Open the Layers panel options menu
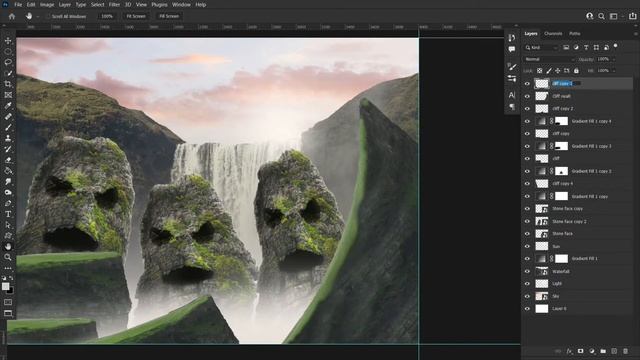 pos(636,33)
